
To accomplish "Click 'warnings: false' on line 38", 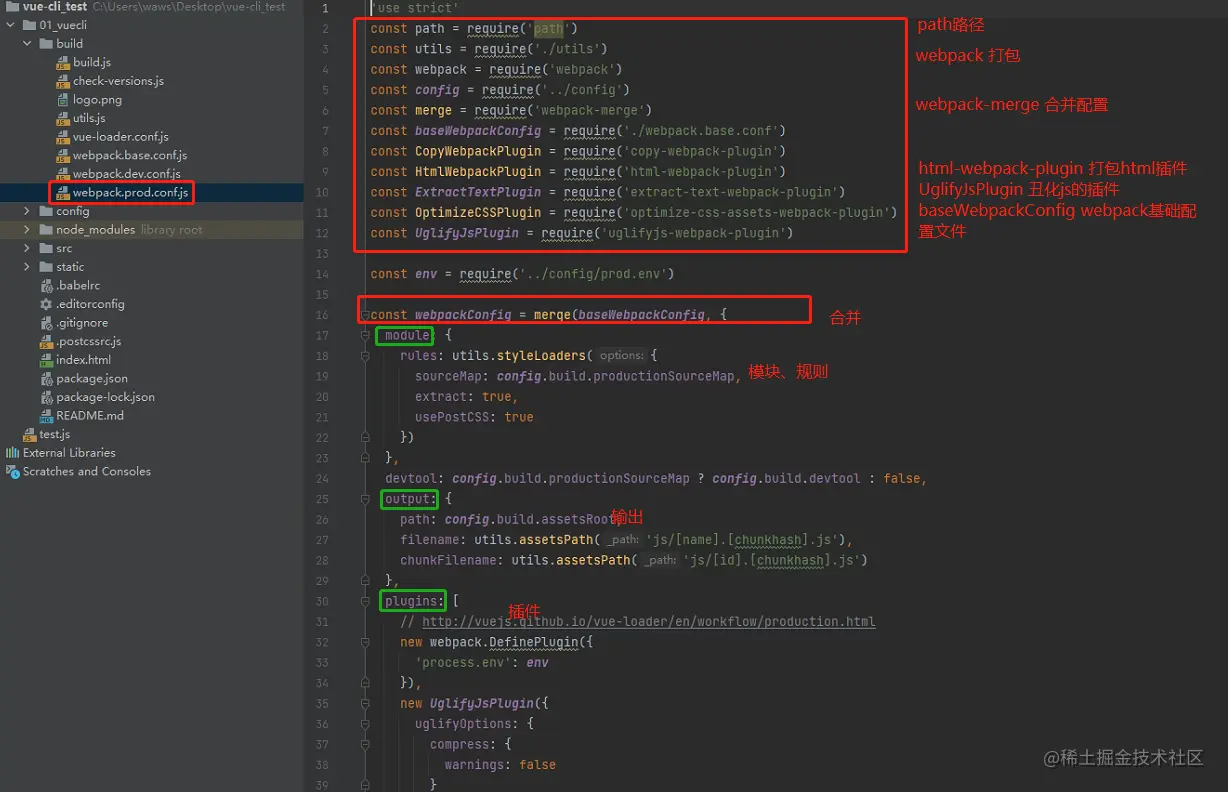I will [x=500, y=764].
